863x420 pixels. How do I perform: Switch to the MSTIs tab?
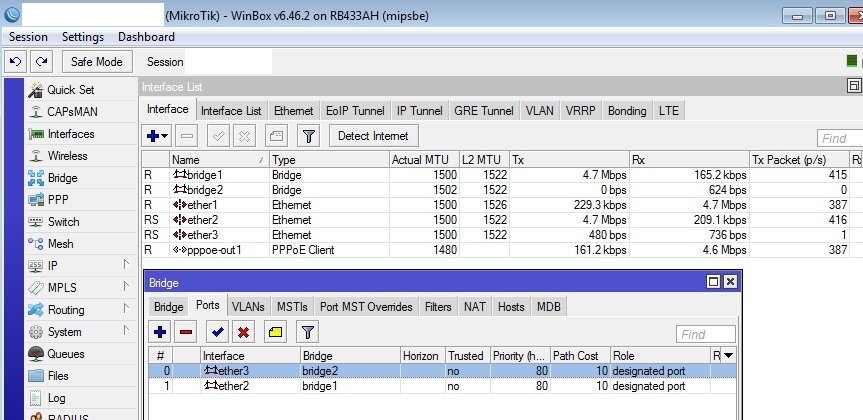click(292, 307)
